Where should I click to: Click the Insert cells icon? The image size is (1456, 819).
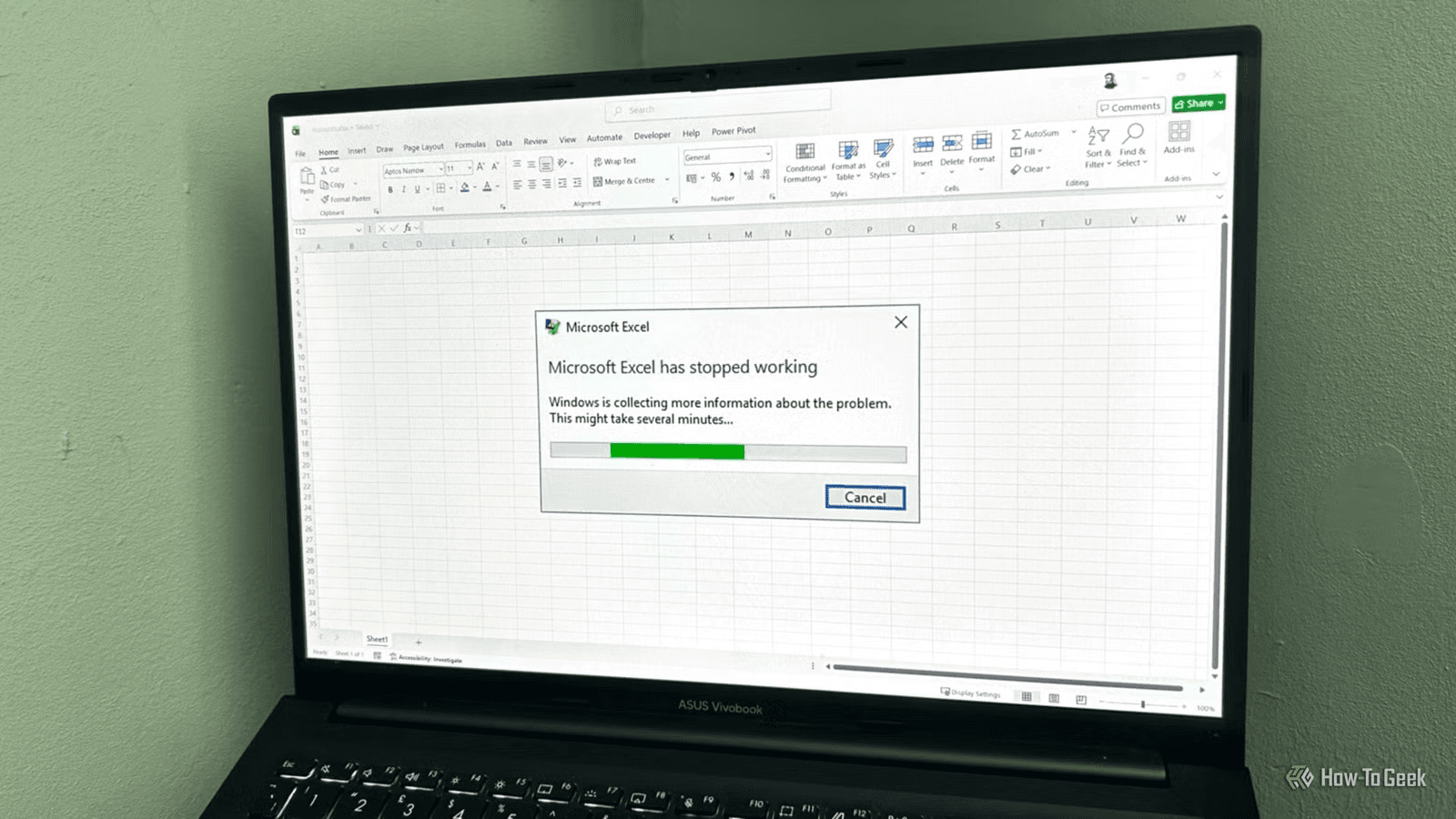(923, 145)
